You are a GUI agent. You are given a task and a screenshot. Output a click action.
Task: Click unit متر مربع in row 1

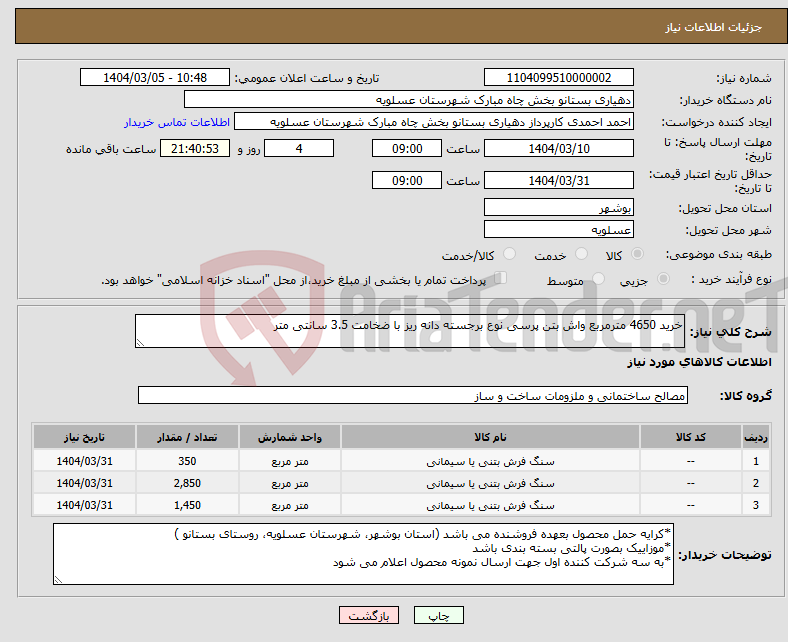tap(289, 461)
